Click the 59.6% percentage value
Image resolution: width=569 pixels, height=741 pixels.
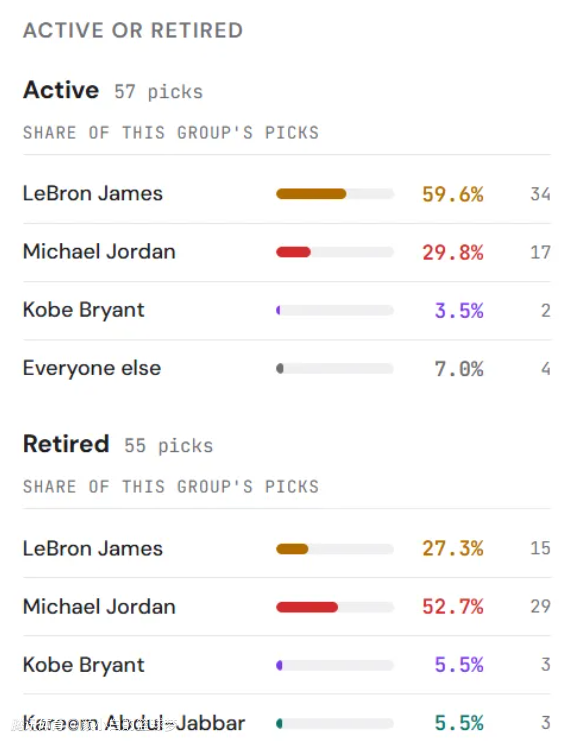click(x=453, y=194)
